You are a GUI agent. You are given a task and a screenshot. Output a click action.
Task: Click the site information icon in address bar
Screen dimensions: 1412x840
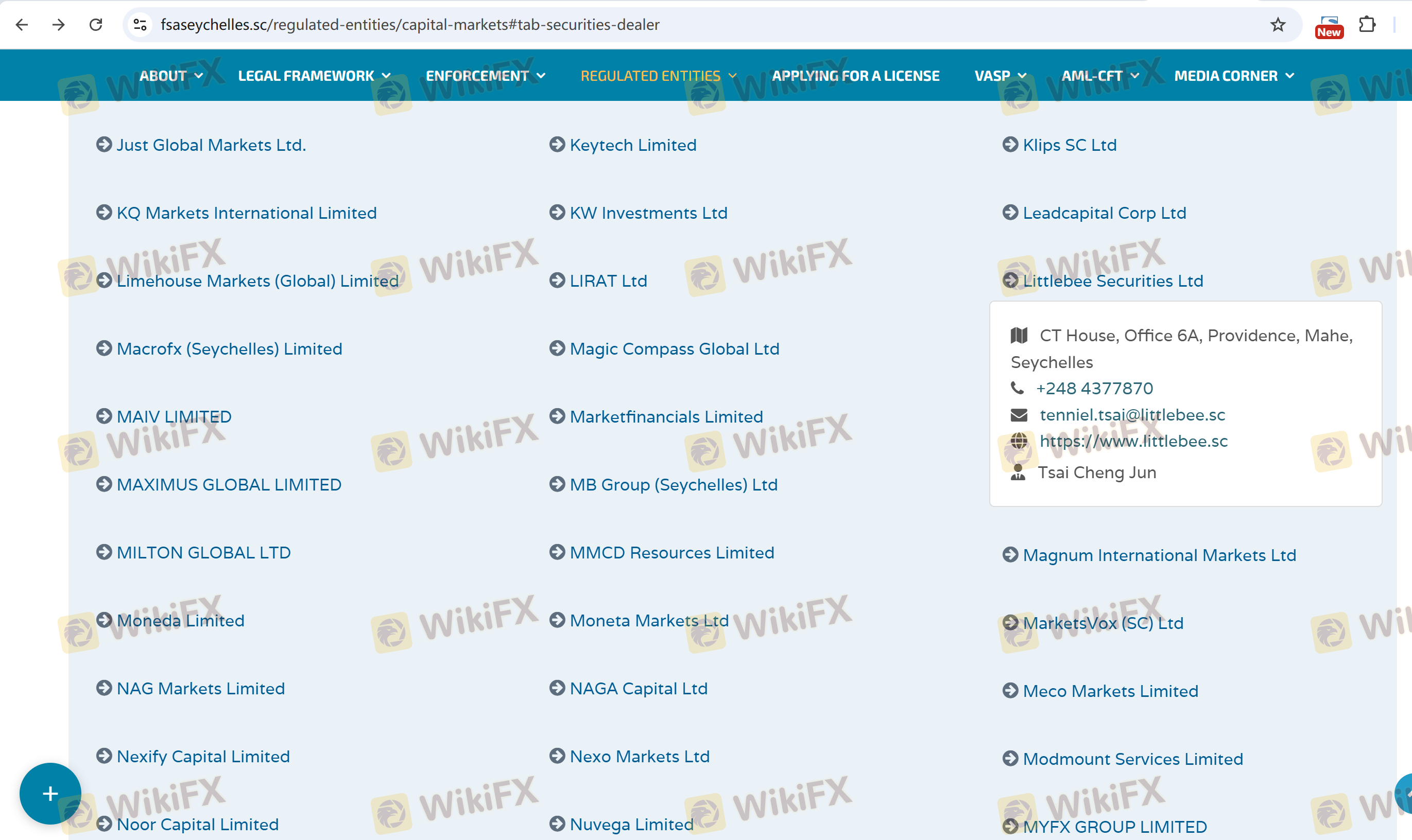tap(140, 24)
